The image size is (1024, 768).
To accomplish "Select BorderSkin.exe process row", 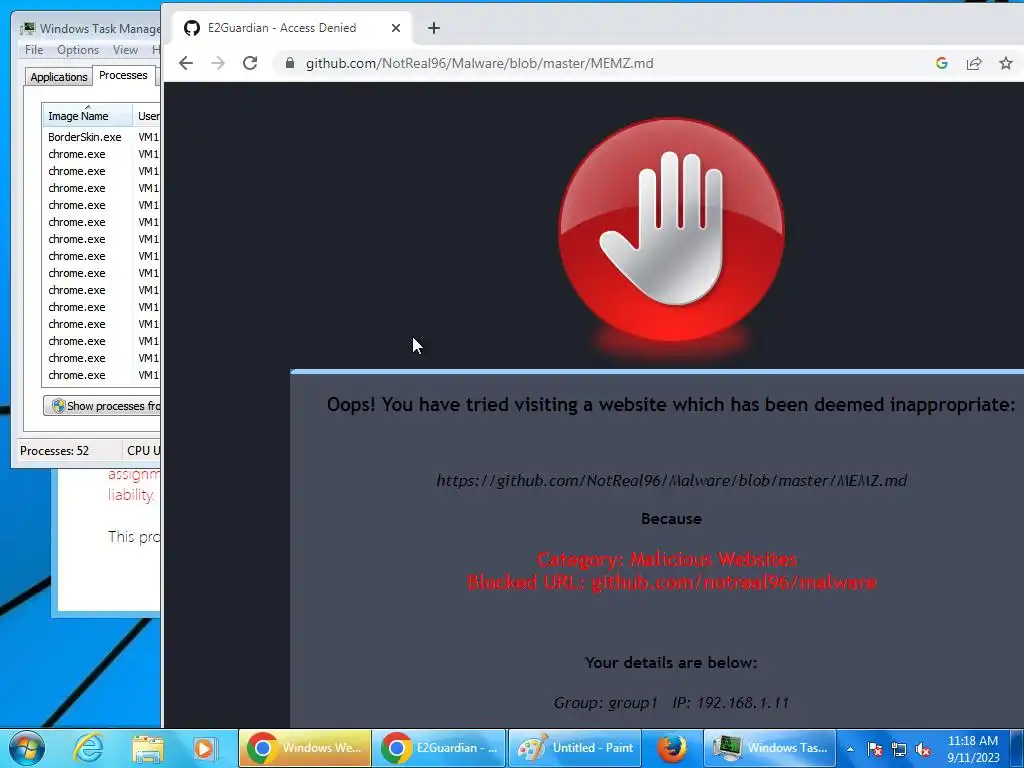I will click(x=101, y=137).
